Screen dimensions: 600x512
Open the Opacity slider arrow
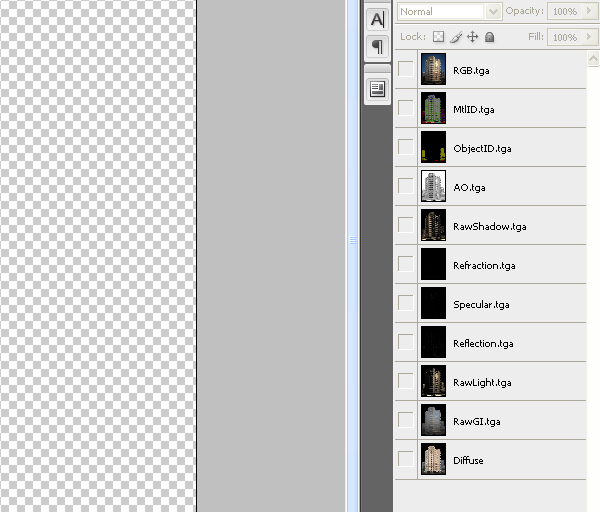pos(588,12)
